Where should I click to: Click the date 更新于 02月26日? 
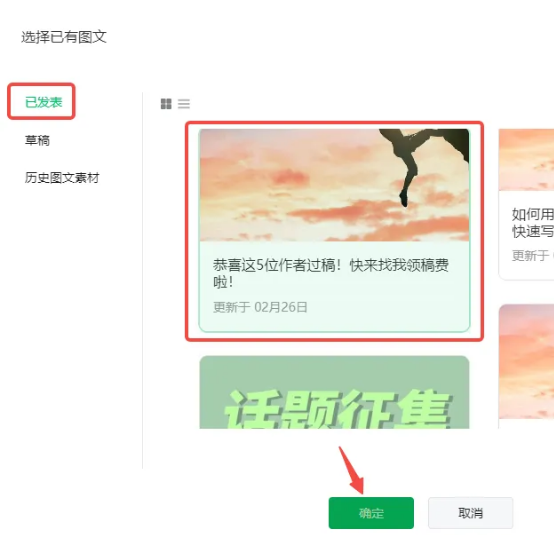tap(260, 307)
